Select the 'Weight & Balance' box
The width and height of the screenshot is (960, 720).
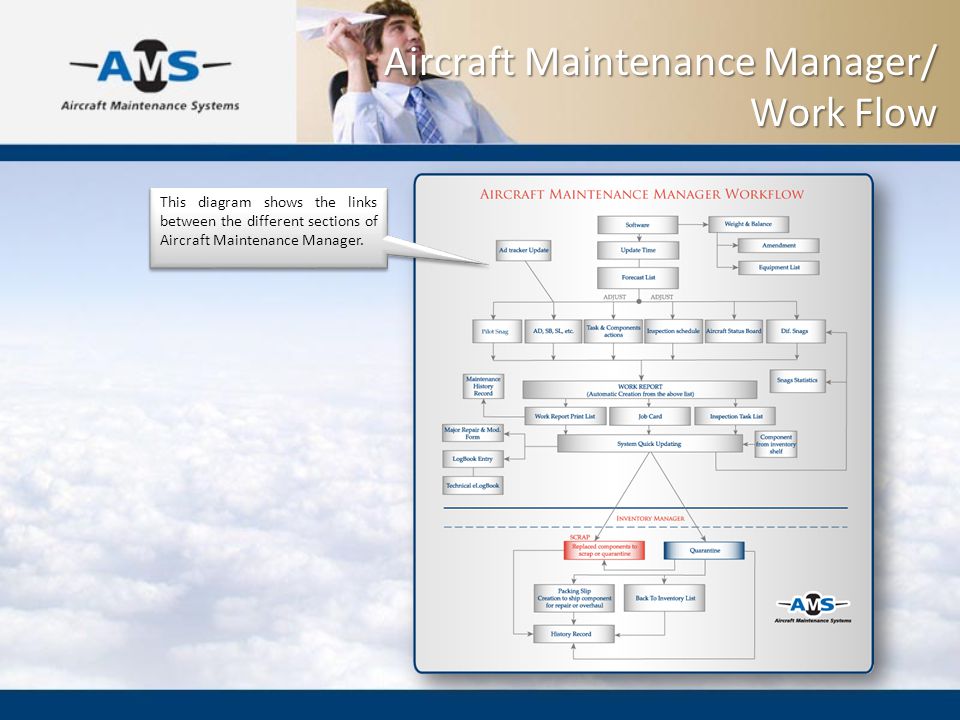pyautogui.click(x=748, y=224)
